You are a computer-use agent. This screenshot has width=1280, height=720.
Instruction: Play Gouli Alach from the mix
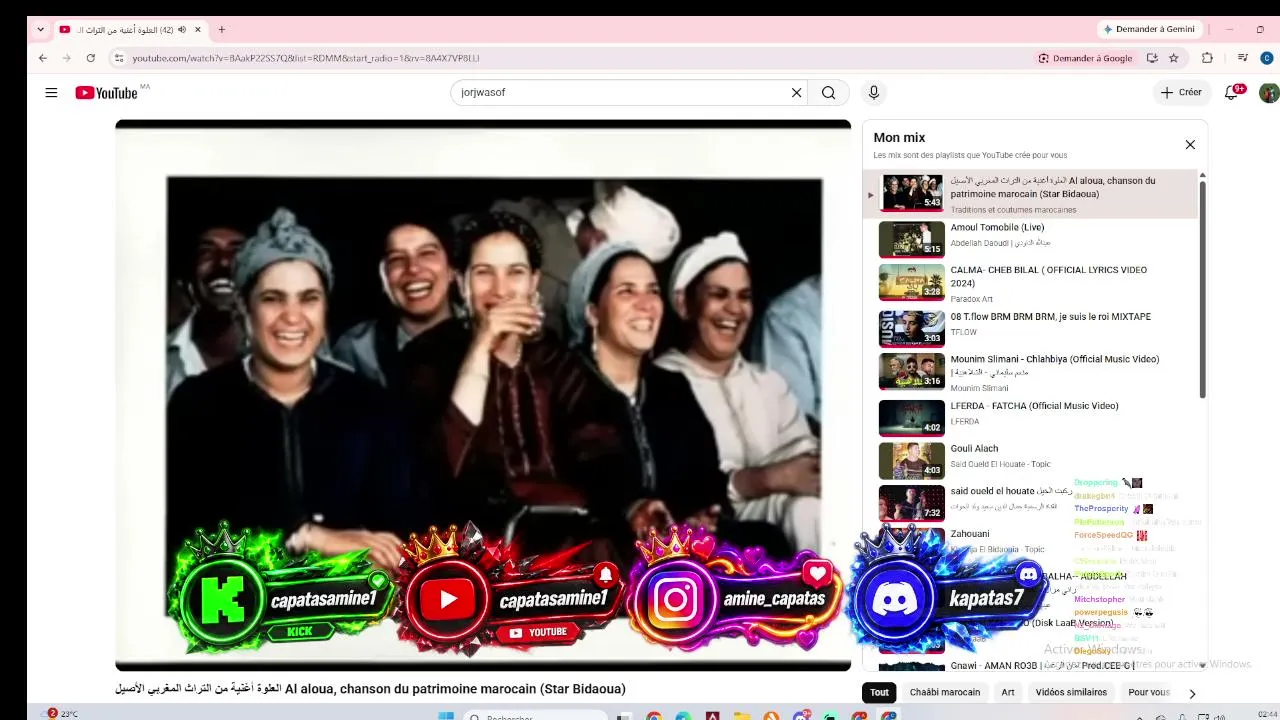[x=974, y=449]
